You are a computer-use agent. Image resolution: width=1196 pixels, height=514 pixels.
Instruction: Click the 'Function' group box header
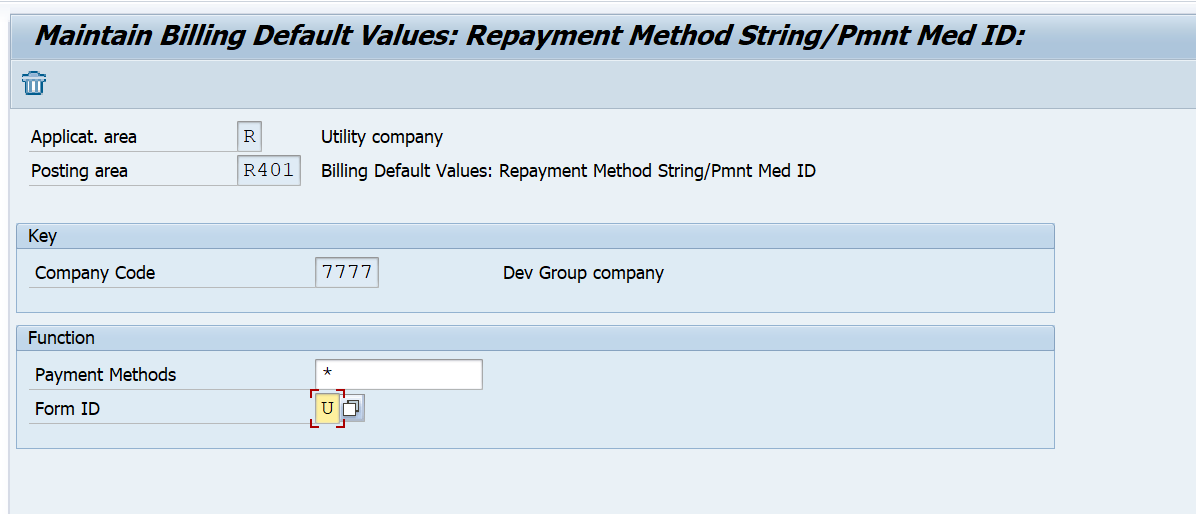tap(535, 338)
